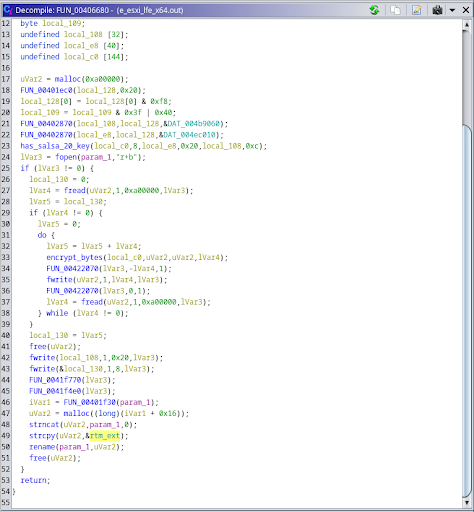Click fread on line 37
The image size is (474, 512).
tap(92, 302)
